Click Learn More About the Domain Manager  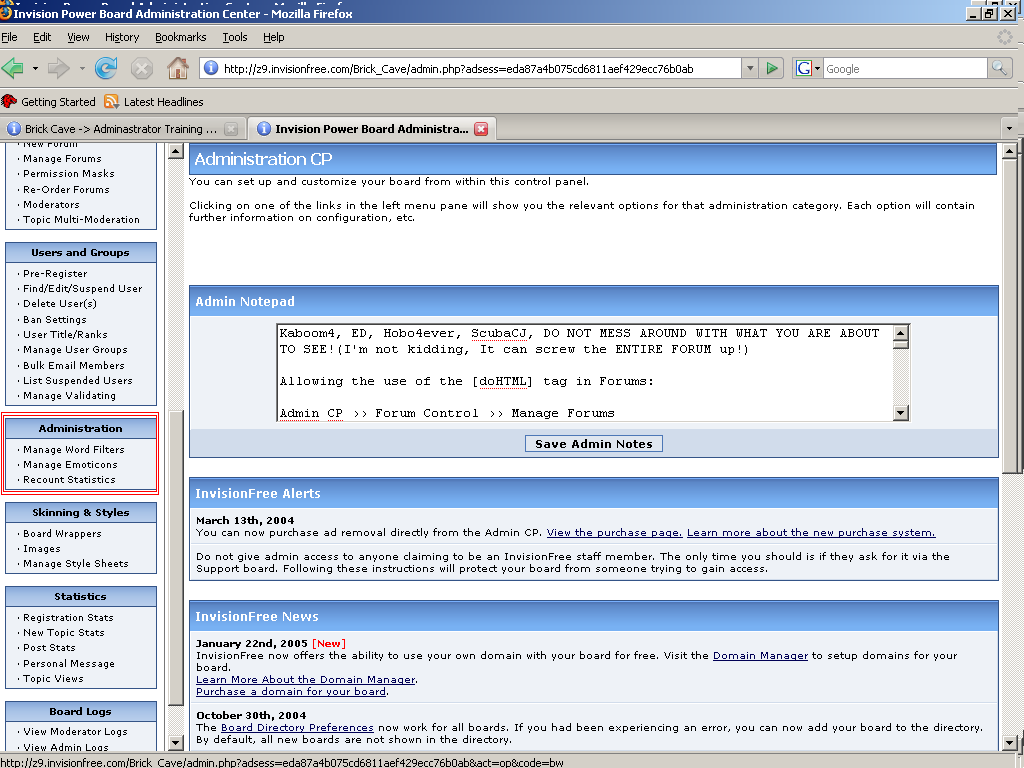(x=306, y=680)
